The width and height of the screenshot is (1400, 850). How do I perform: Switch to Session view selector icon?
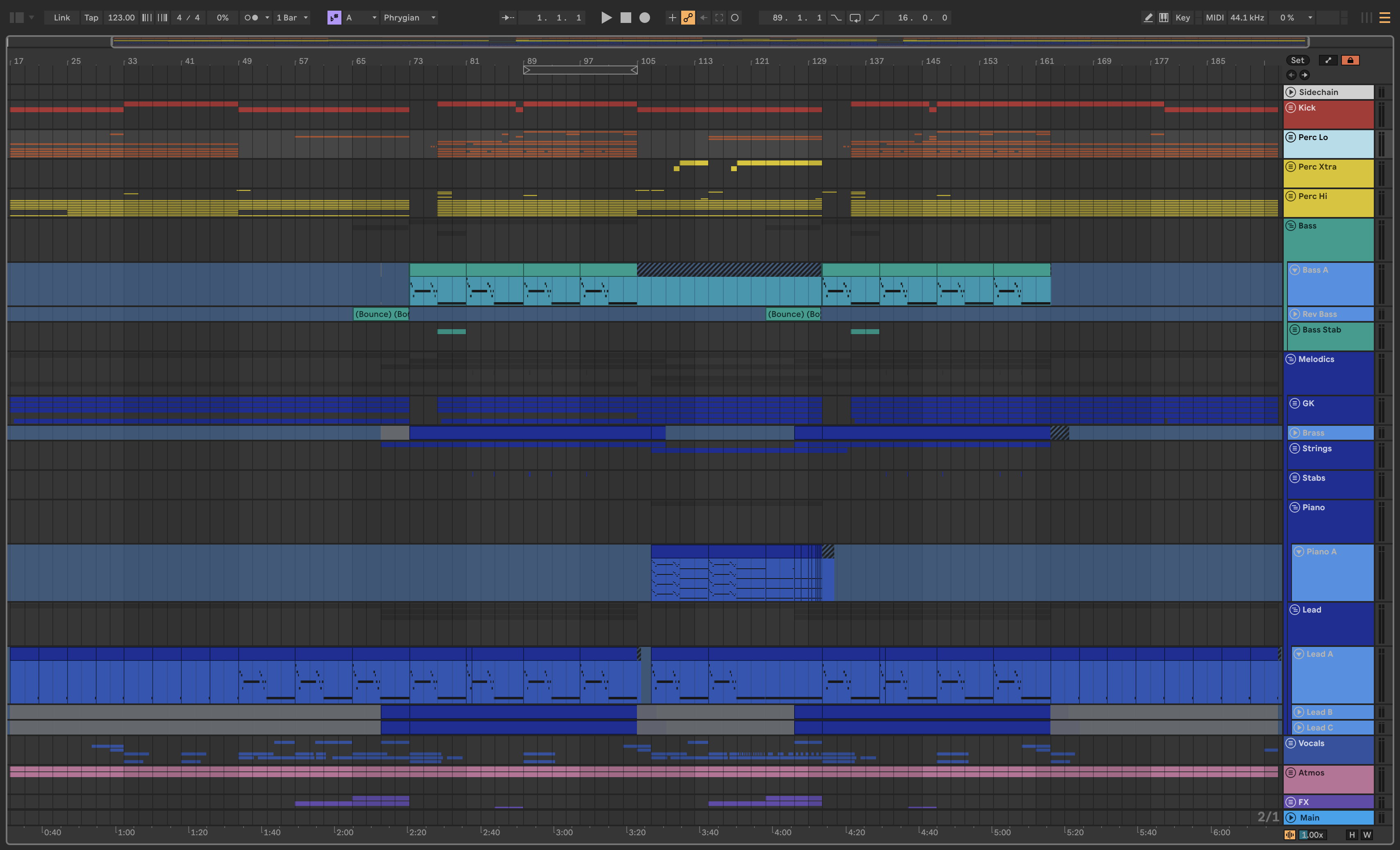click(x=1366, y=18)
